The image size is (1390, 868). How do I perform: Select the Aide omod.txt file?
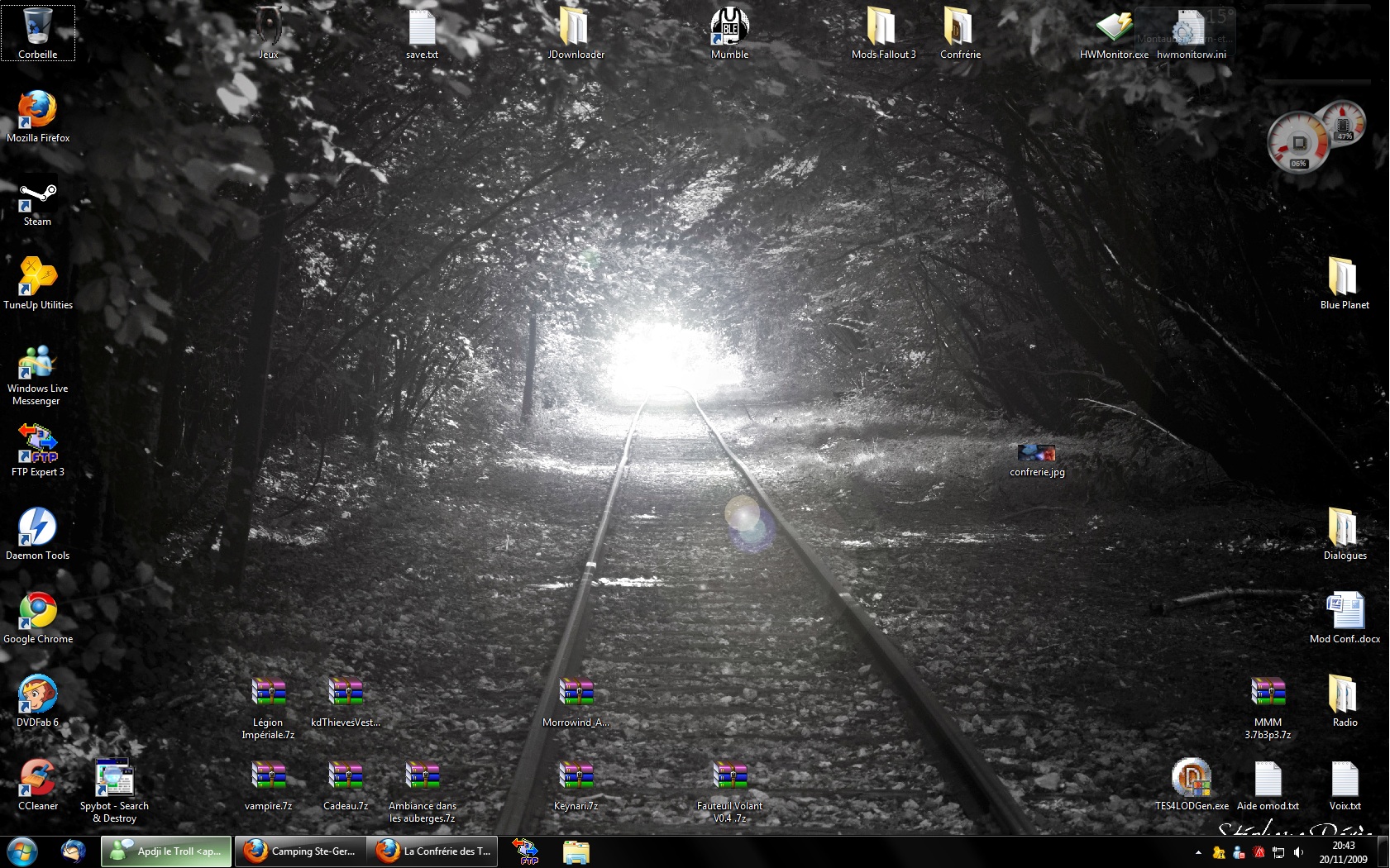[1268, 785]
